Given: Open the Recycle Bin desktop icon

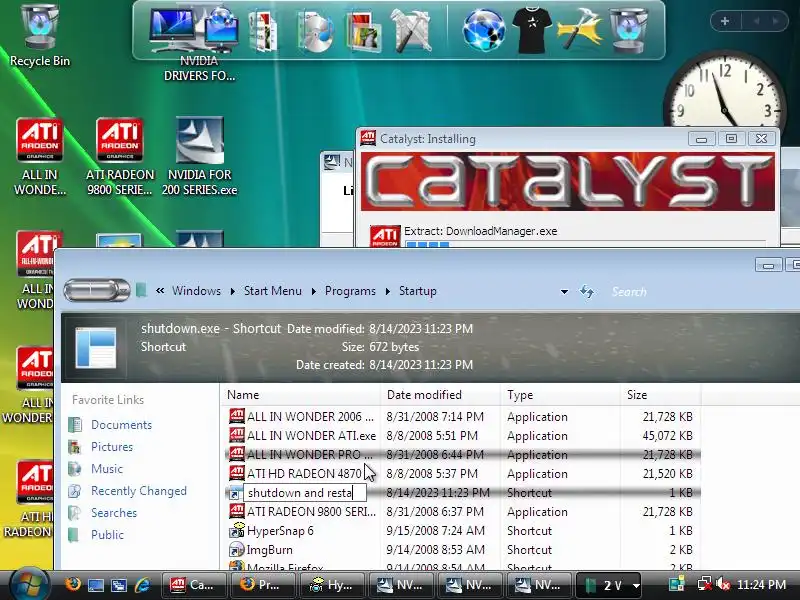Looking at the screenshot, I should (x=39, y=35).
